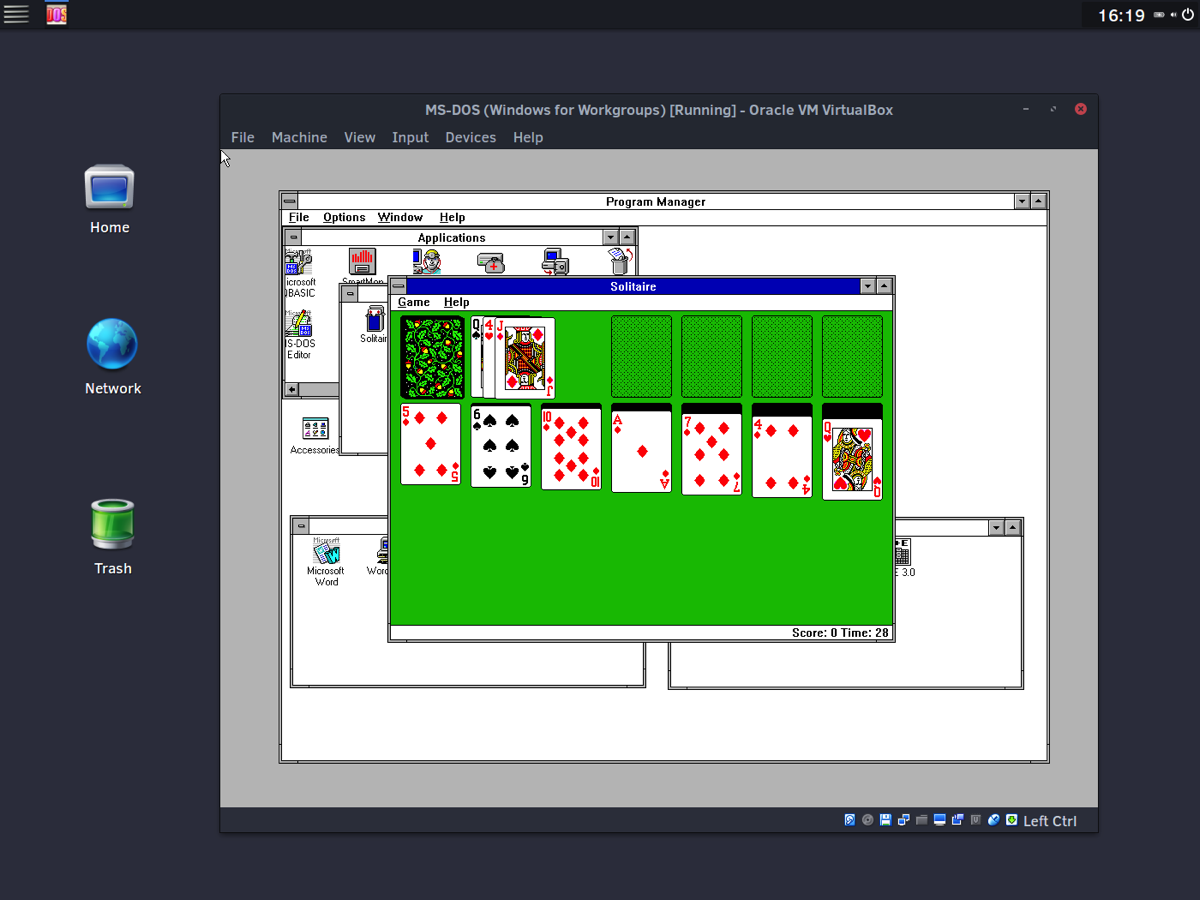Image resolution: width=1200 pixels, height=900 pixels.
Task: Pick the 4 of diamonds tableau card
Action: pyautogui.click(x=782, y=457)
